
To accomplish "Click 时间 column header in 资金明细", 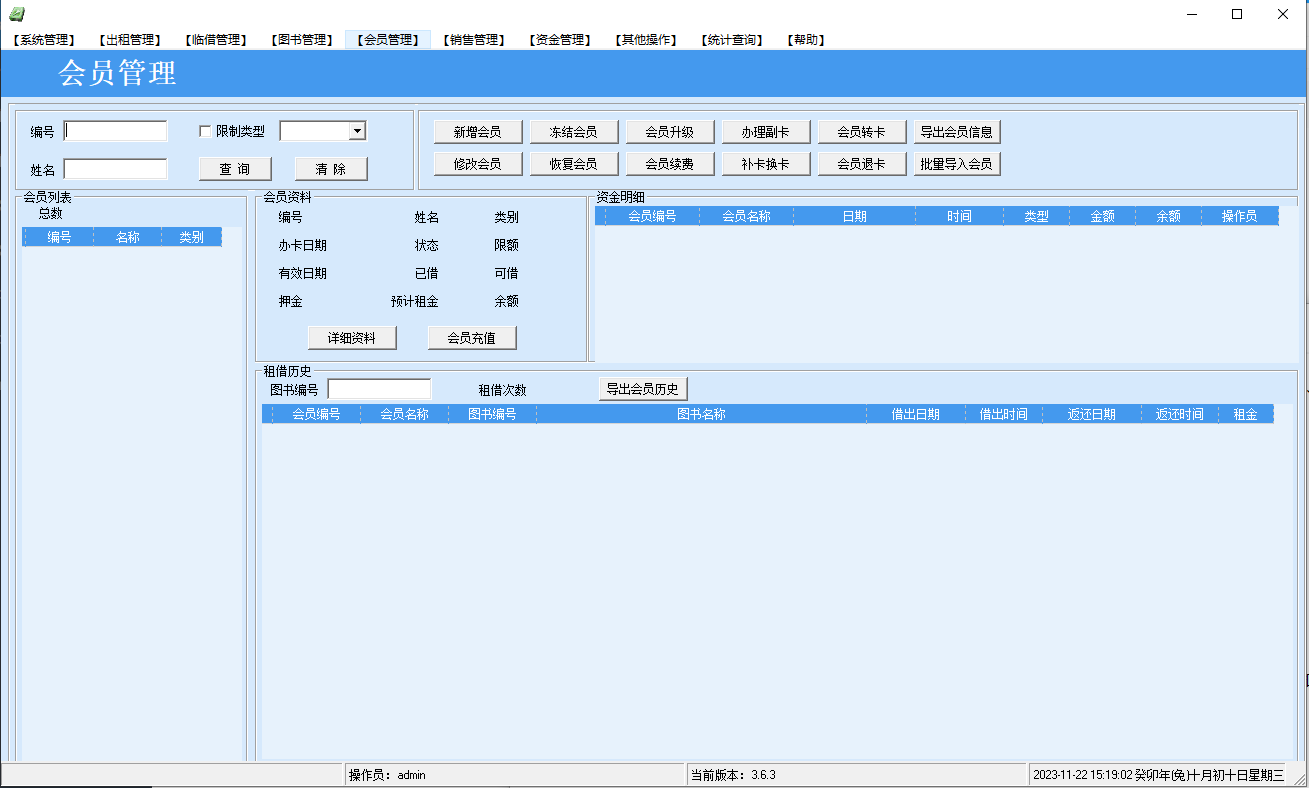I will point(960,216).
